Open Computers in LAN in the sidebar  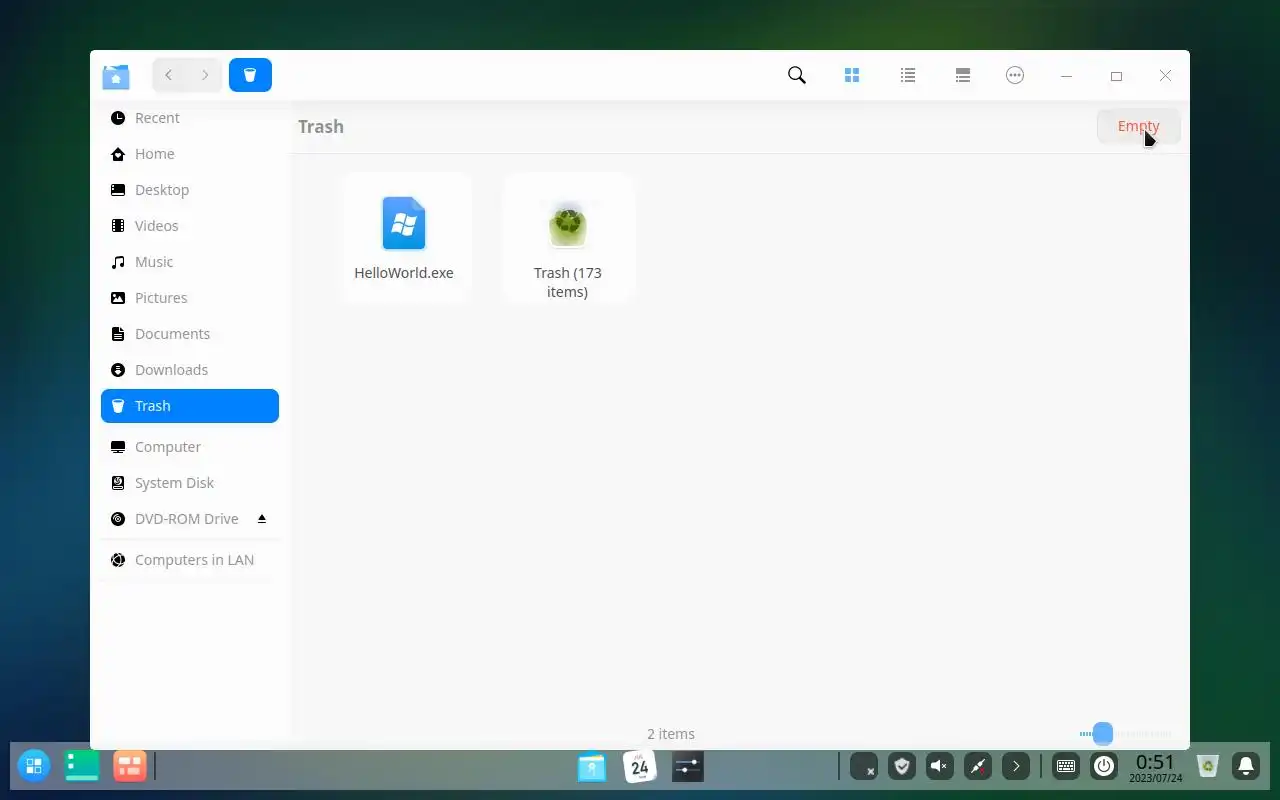point(190,560)
